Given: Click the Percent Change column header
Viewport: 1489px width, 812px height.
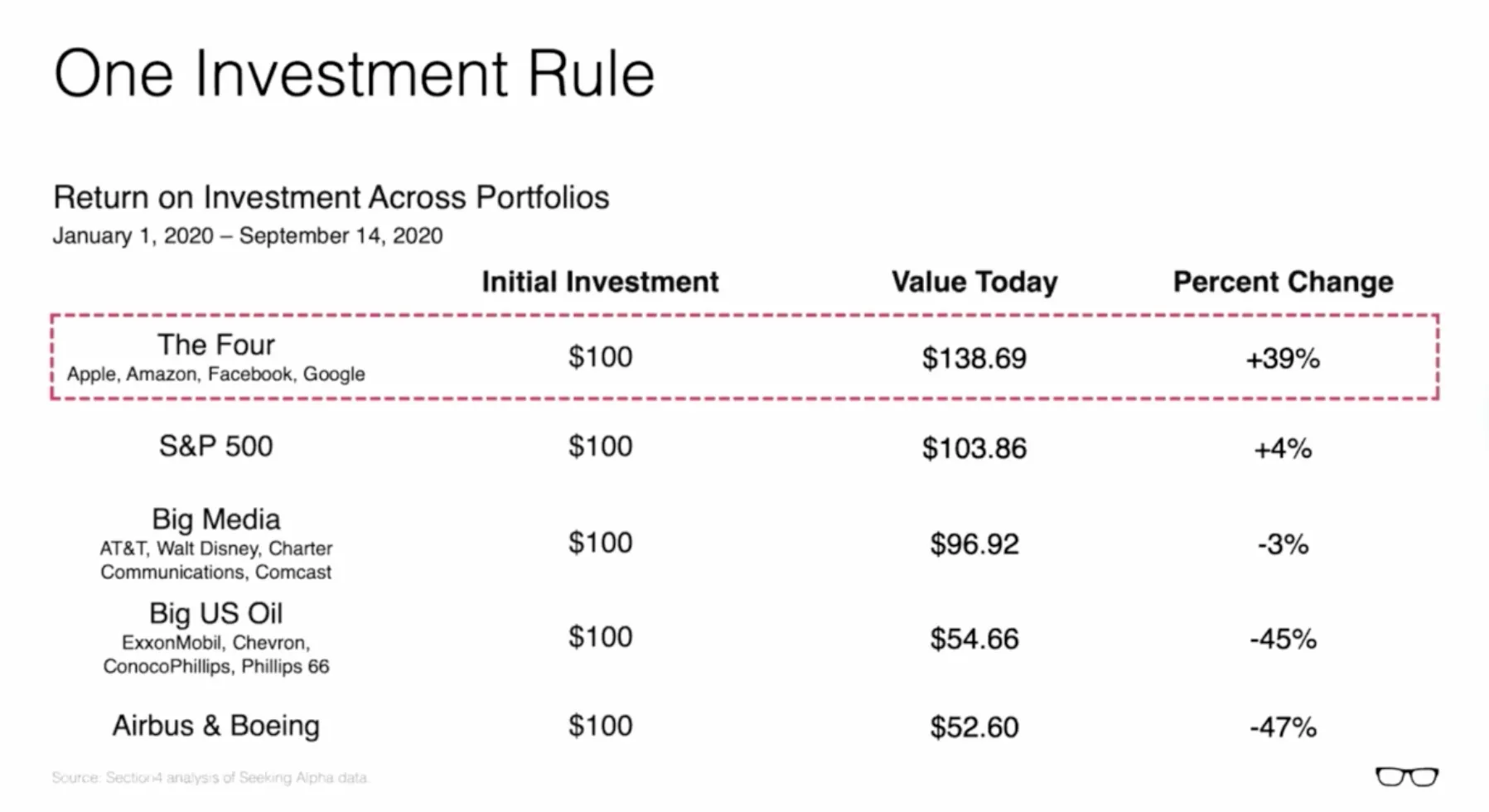Looking at the screenshot, I should (x=1283, y=282).
